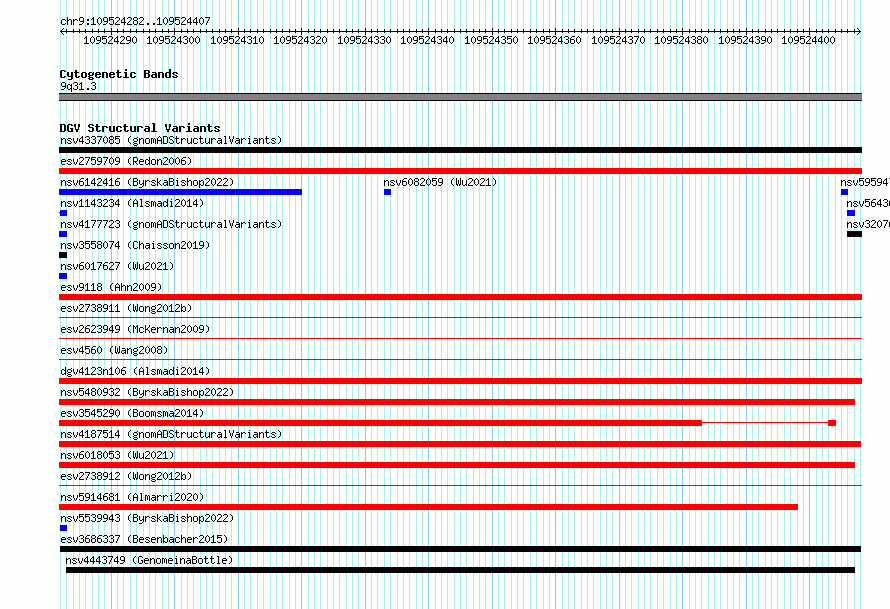Click small blue nsv1143234 glyph
The height and width of the screenshot is (609, 890).
coord(63,213)
